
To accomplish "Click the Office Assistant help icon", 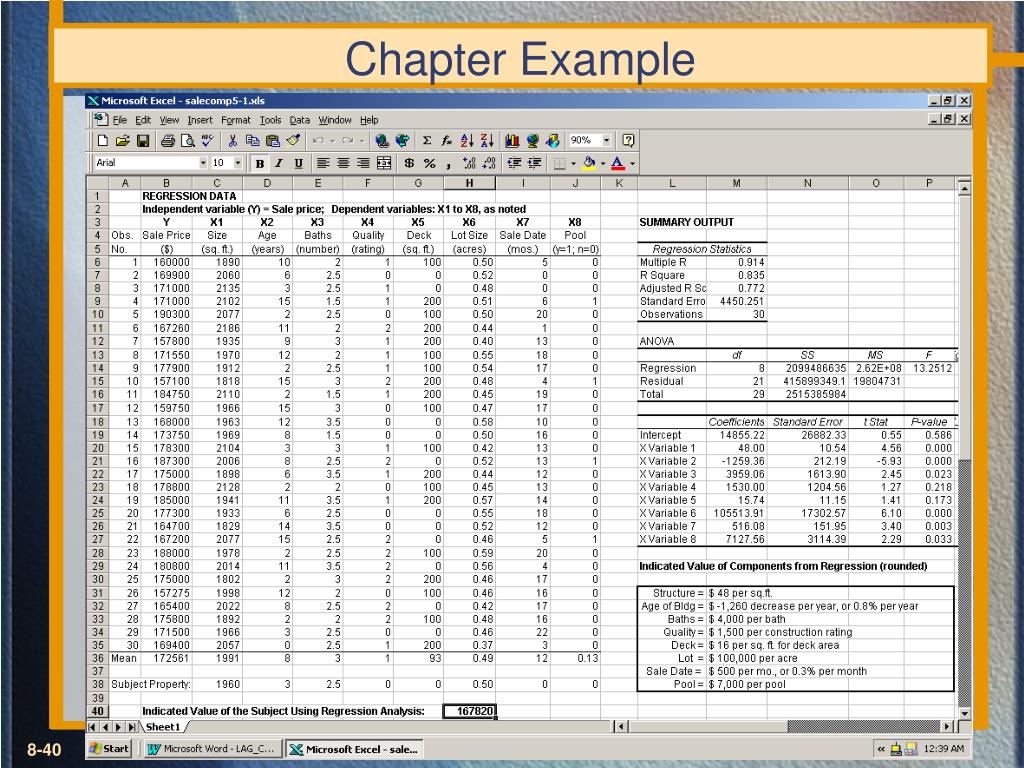I will pos(628,140).
